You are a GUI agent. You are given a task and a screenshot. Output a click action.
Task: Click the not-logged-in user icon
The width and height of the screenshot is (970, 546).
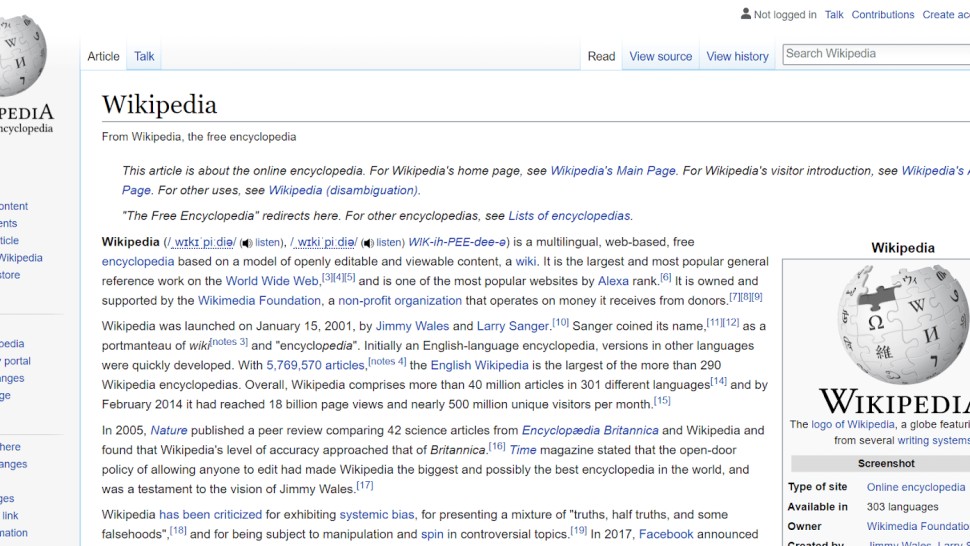point(745,14)
